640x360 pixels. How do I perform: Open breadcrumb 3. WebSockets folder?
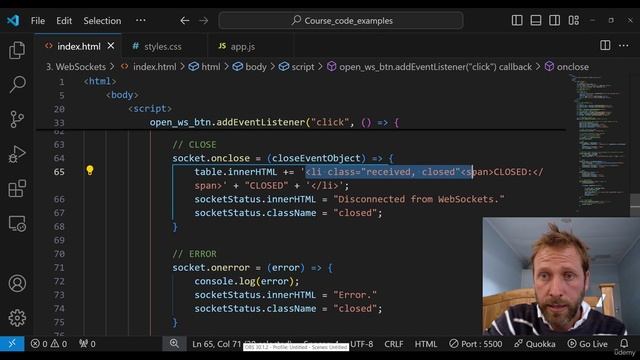[76, 67]
